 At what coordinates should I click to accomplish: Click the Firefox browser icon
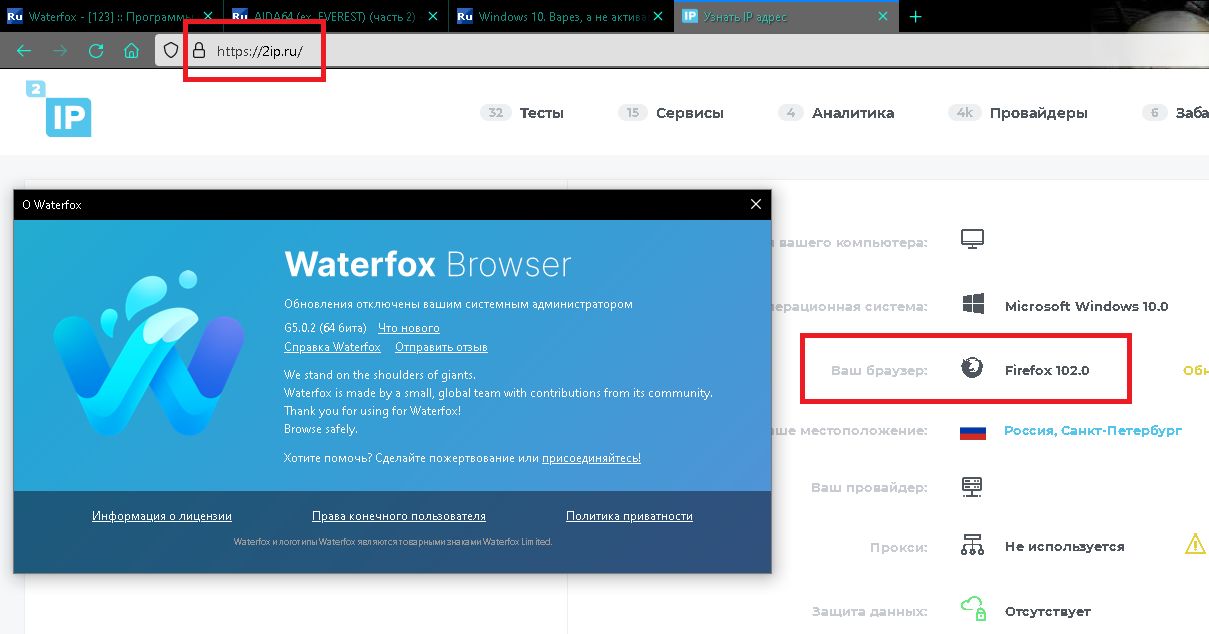coord(971,369)
